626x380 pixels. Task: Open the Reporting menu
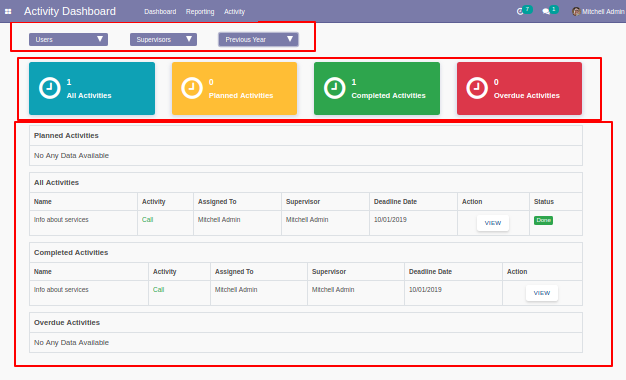200,12
